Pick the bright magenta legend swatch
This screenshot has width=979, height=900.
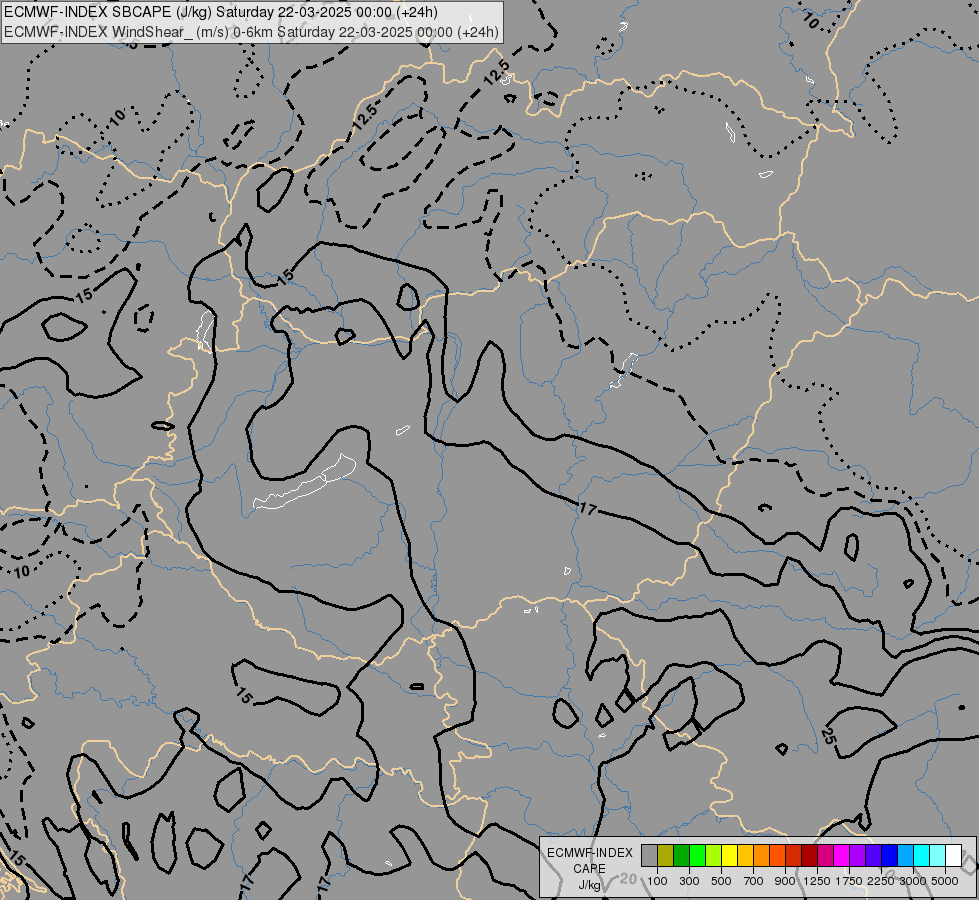click(x=842, y=856)
